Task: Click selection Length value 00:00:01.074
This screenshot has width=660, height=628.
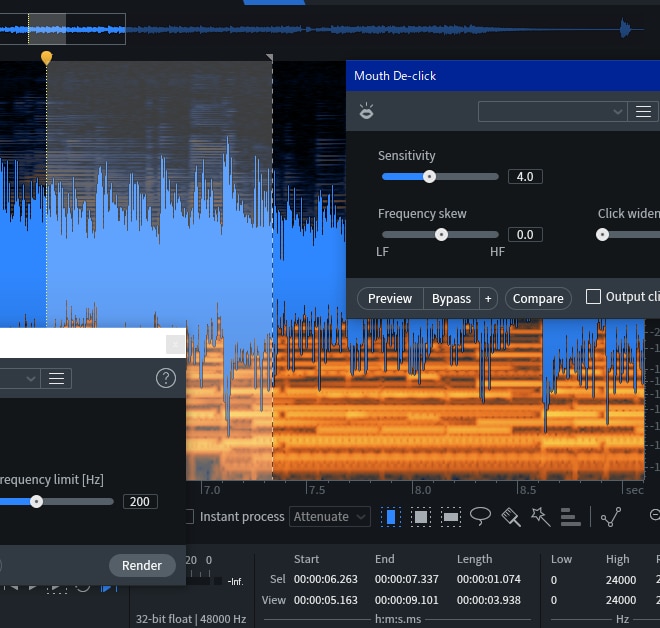Action: 489,579
